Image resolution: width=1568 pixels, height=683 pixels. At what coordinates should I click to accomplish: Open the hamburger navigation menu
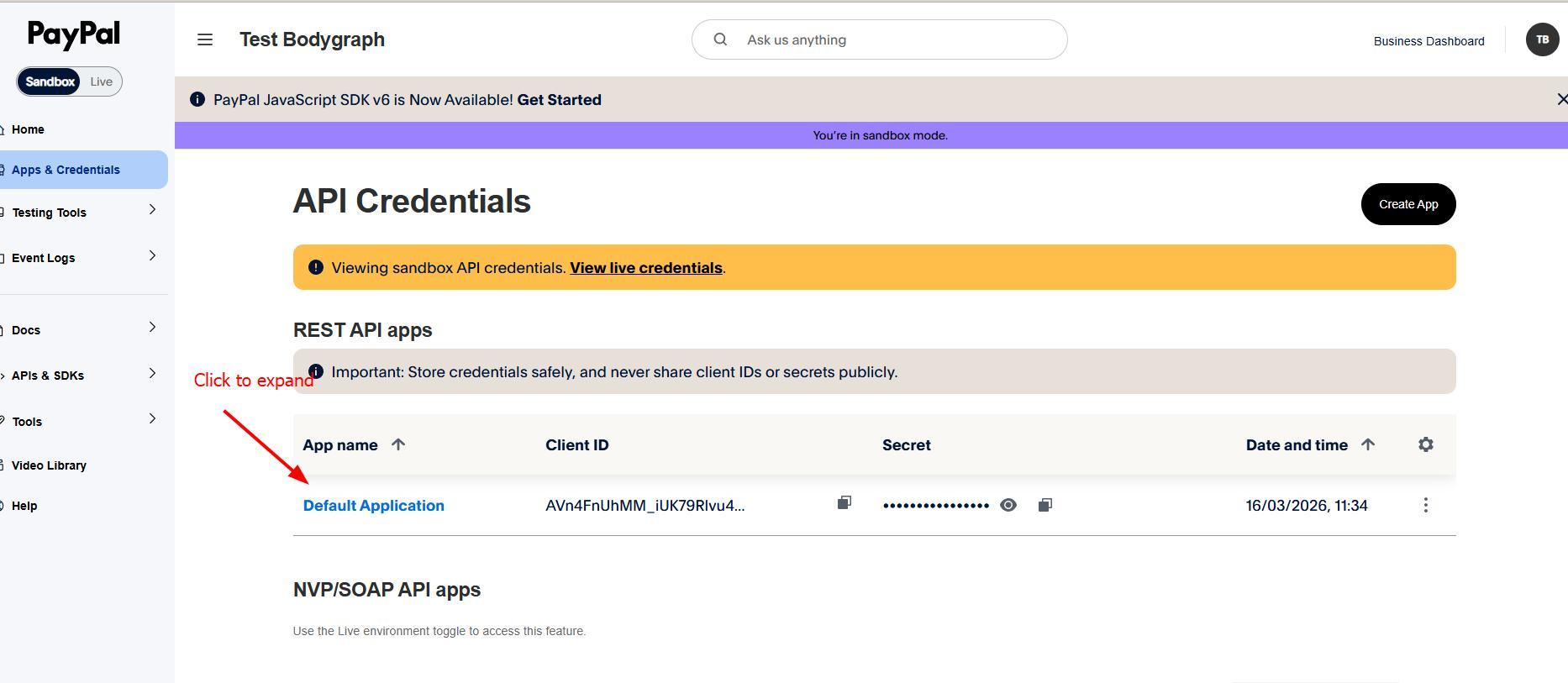coord(205,39)
